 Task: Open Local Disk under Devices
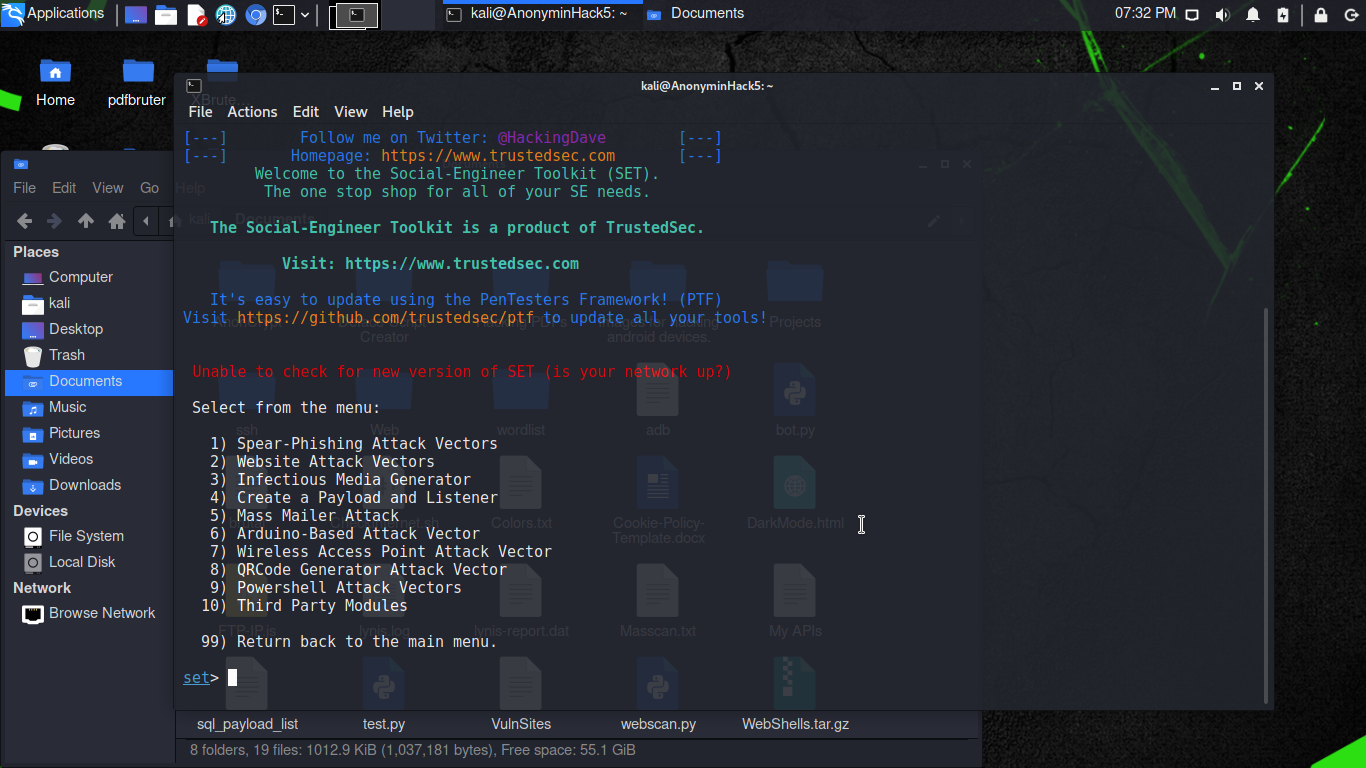point(89,562)
